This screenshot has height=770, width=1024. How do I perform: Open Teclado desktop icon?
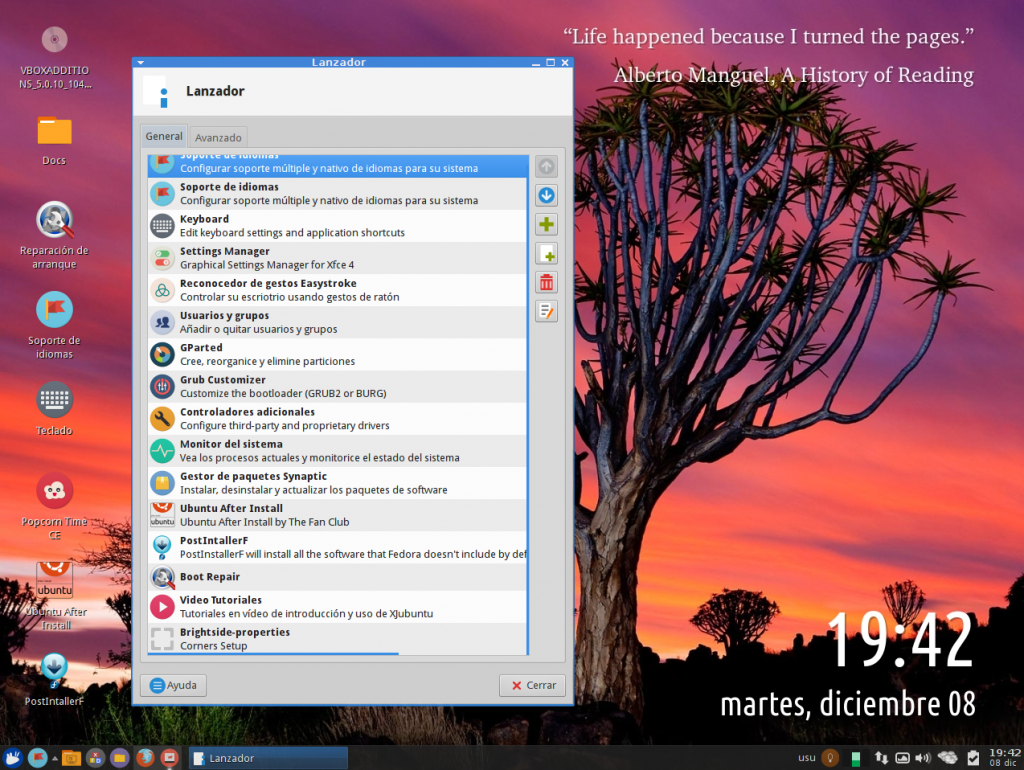[x=54, y=399]
